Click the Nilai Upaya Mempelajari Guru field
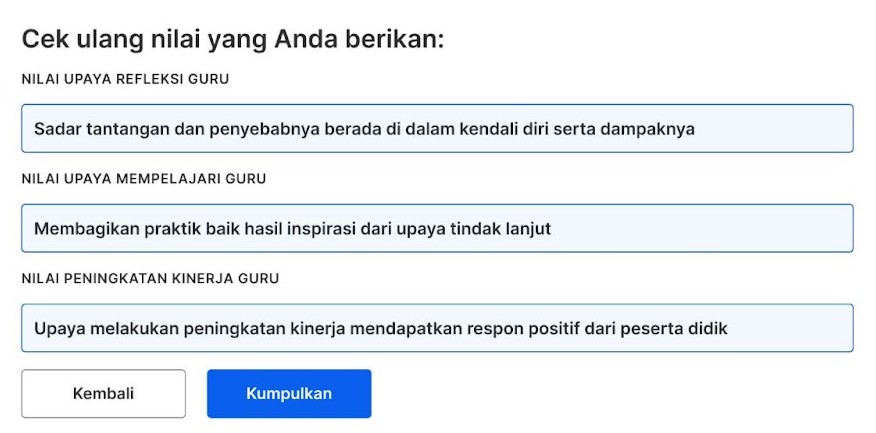Viewport: 876px width, 433px height. (437, 229)
